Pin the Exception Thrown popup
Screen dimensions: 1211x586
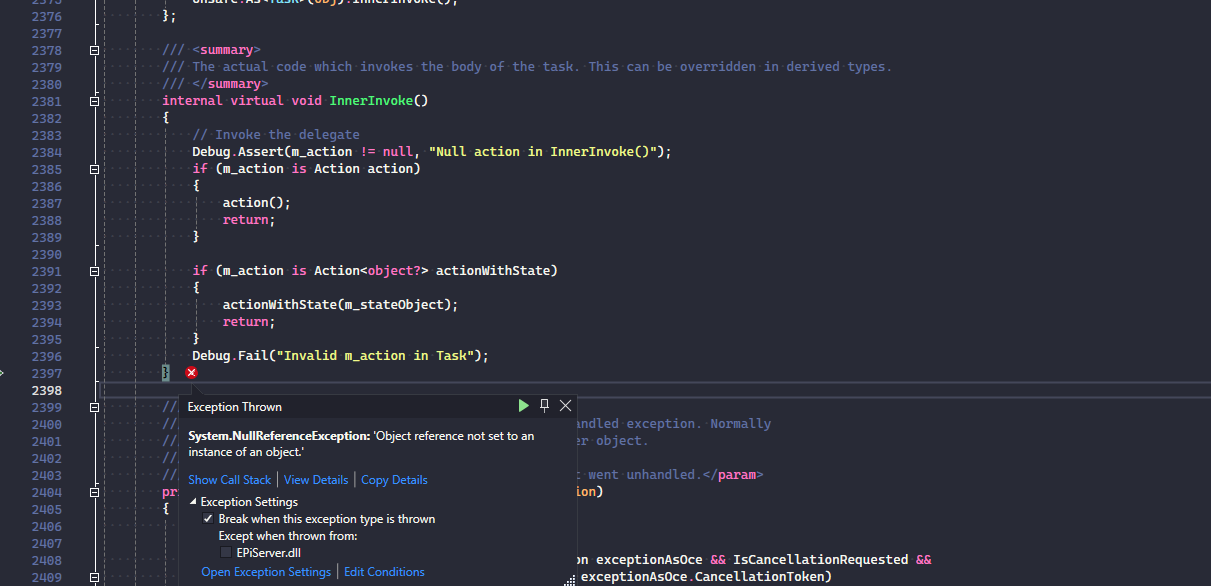[x=545, y=406]
